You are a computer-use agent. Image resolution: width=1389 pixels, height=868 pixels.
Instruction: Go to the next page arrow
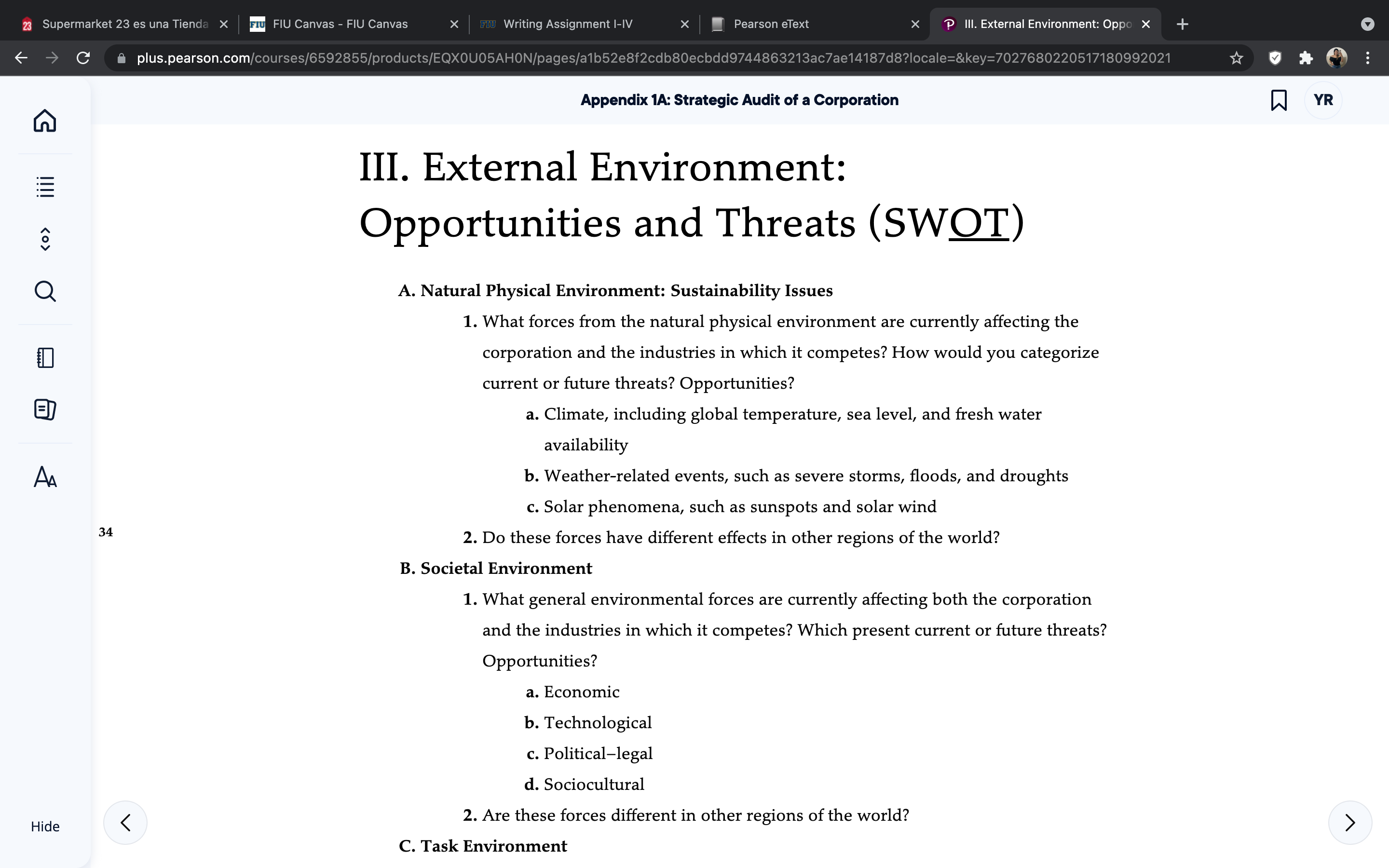[x=1350, y=822]
